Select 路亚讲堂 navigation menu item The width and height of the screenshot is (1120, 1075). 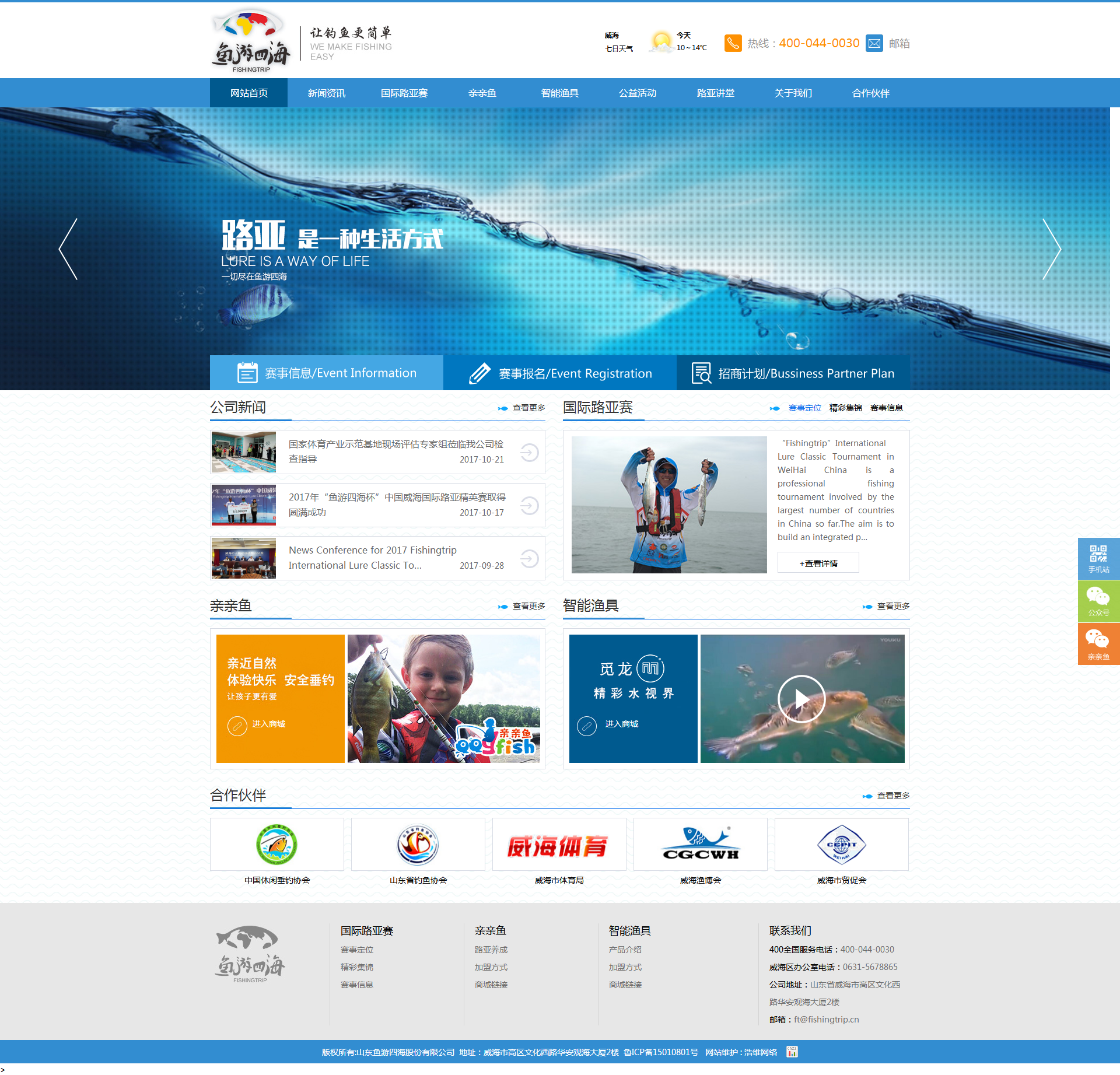[715, 93]
